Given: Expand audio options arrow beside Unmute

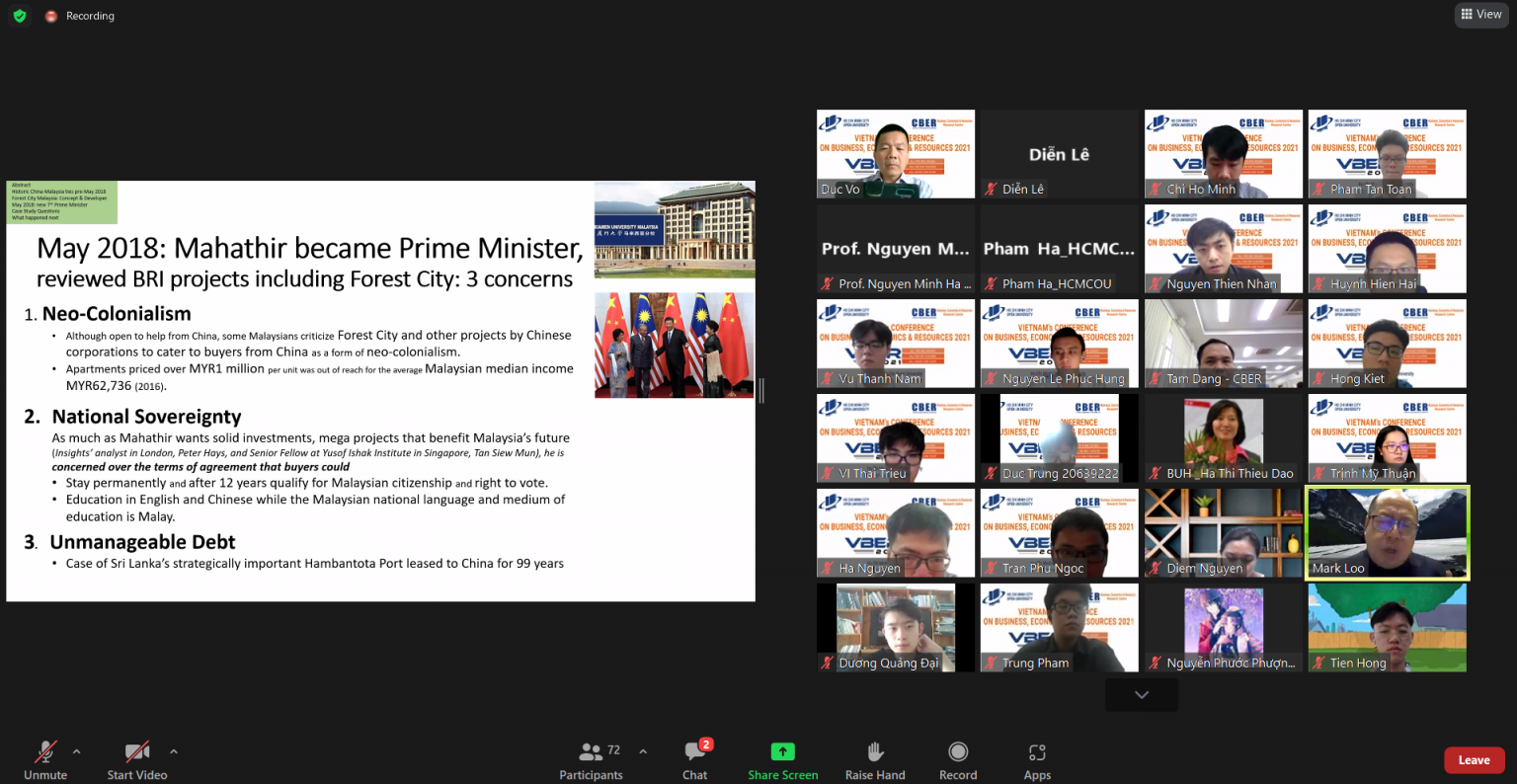Looking at the screenshot, I should tap(77, 751).
